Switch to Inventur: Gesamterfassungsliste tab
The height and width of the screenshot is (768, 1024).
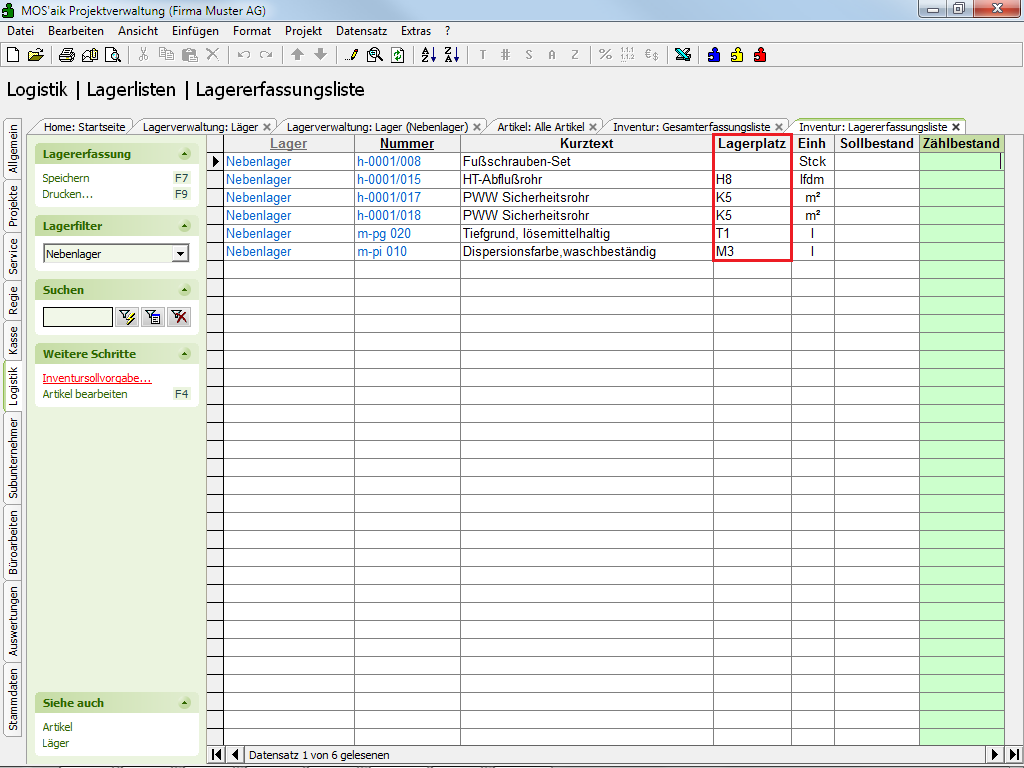pos(692,127)
